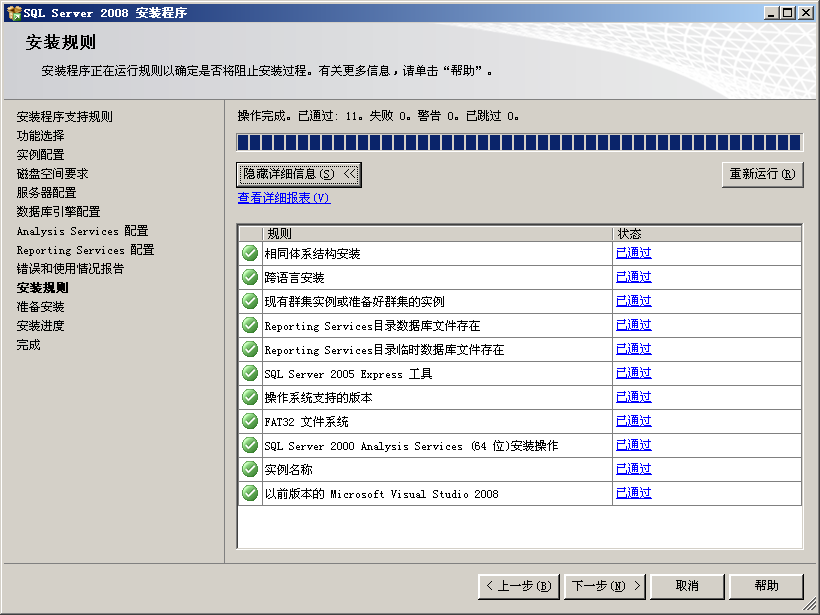Open 已通过 link for Visual Studio 2008 rule
820x615 pixels.
click(634, 493)
